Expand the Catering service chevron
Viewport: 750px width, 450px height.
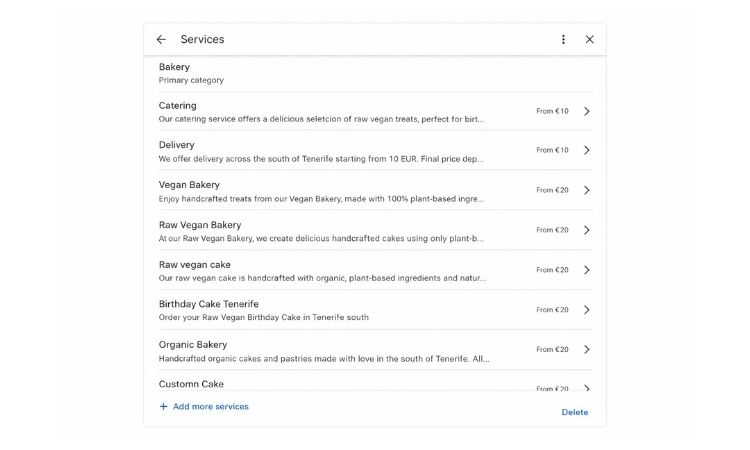click(x=587, y=111)
